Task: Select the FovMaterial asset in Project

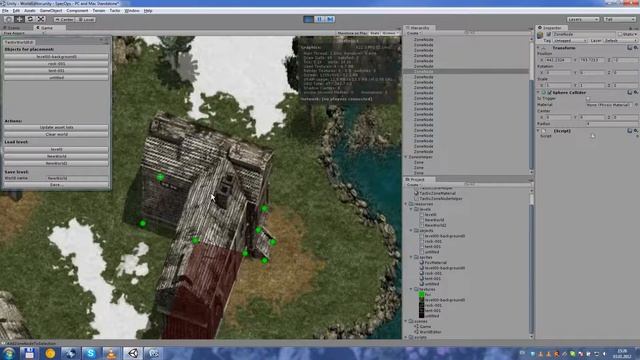Action: coord(433,263)
